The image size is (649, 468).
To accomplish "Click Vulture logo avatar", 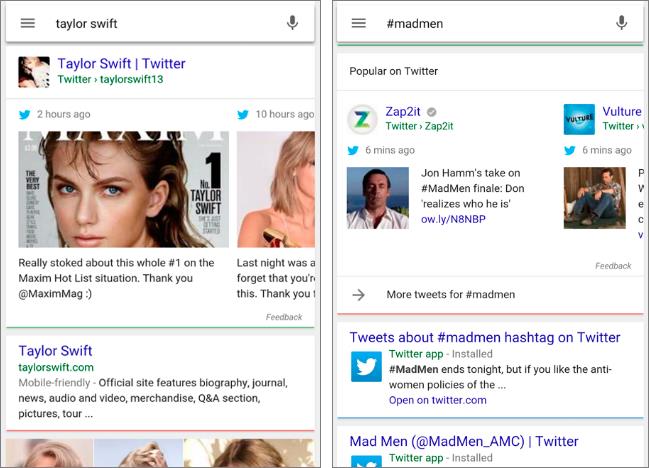I will pos(579,119).
